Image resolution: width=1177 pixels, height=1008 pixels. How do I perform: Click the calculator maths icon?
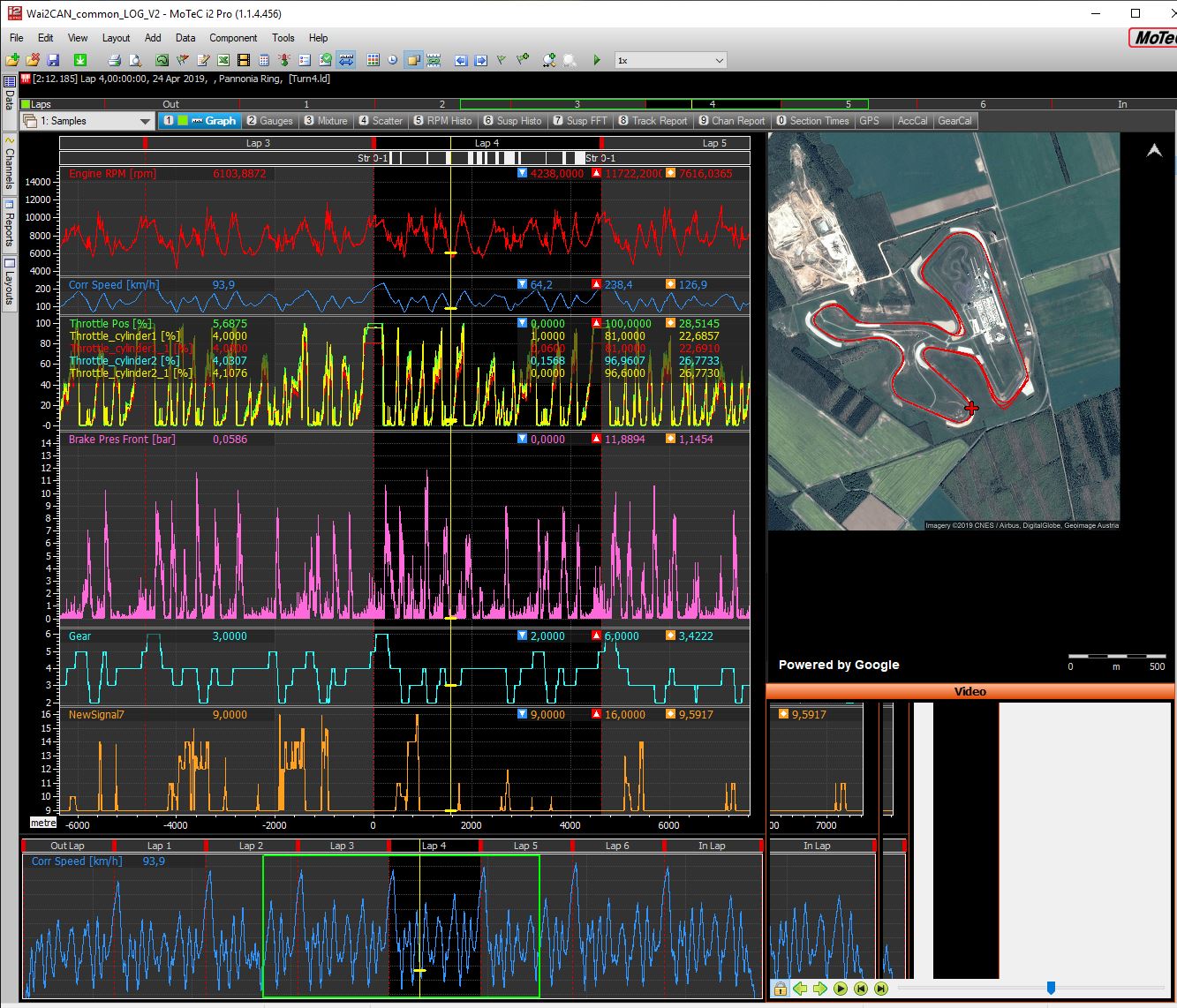(x=264, y=60)
